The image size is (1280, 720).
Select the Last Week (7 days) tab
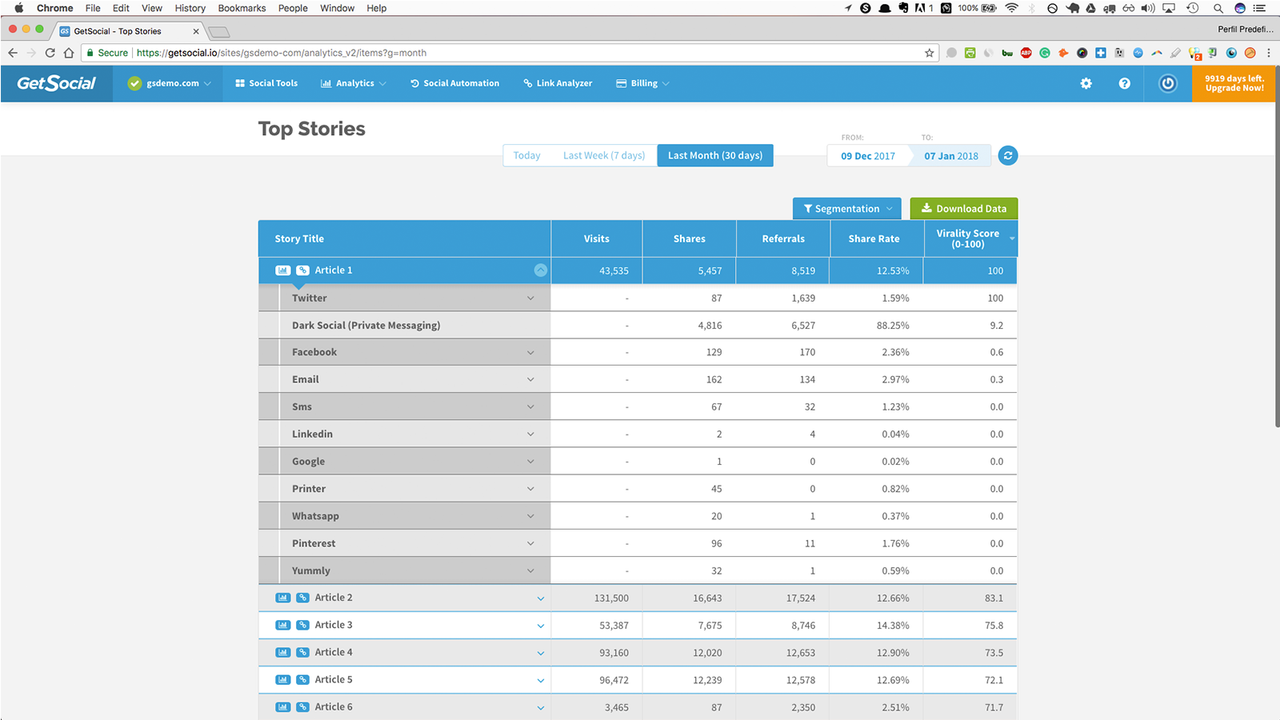pyautogui.click(x=603, y=155)
